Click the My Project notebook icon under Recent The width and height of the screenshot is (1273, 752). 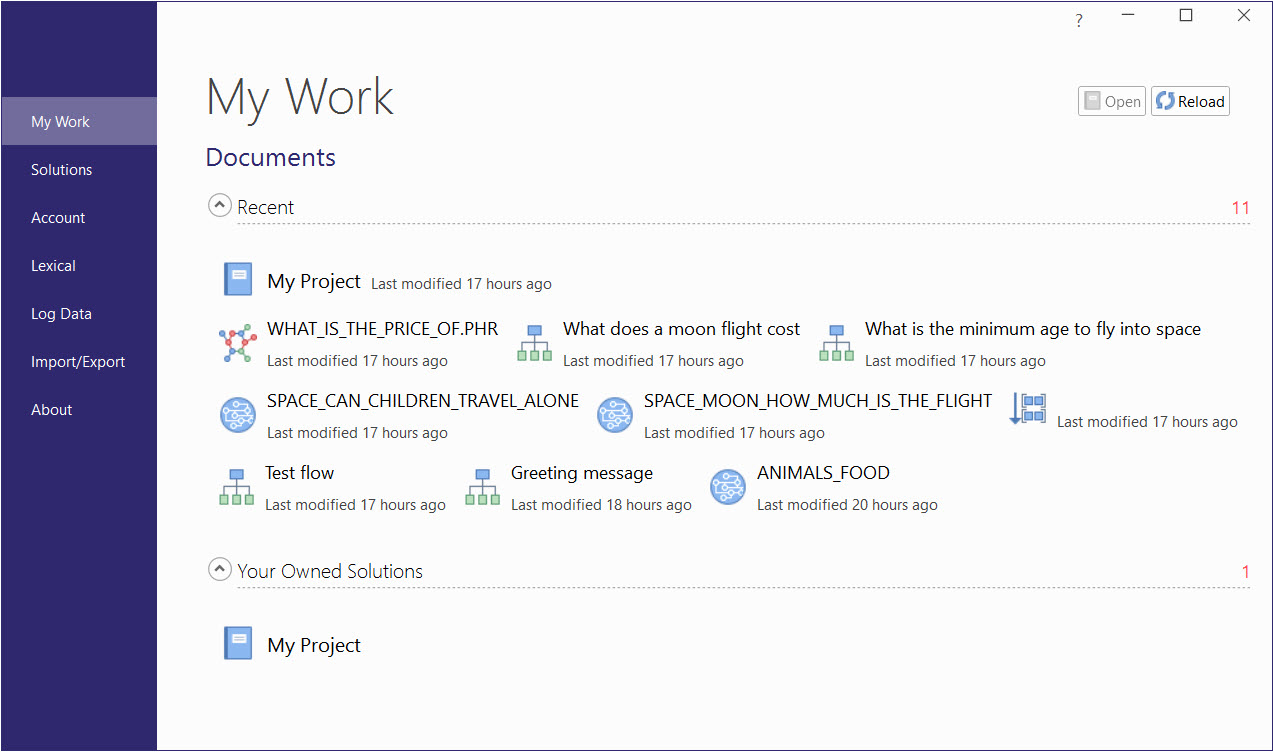click(x=238, y=279)
